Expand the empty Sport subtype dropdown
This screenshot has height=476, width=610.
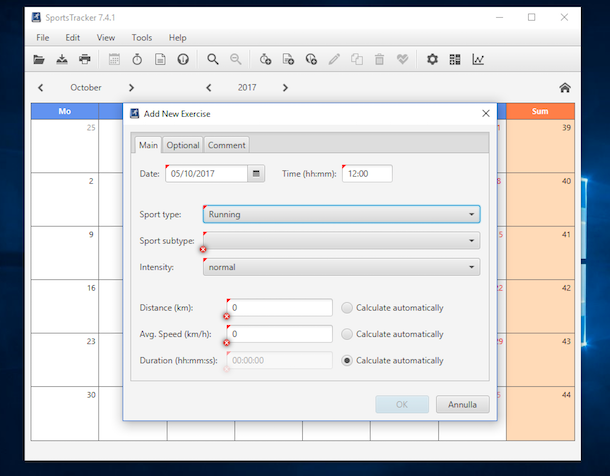[342, 241]
